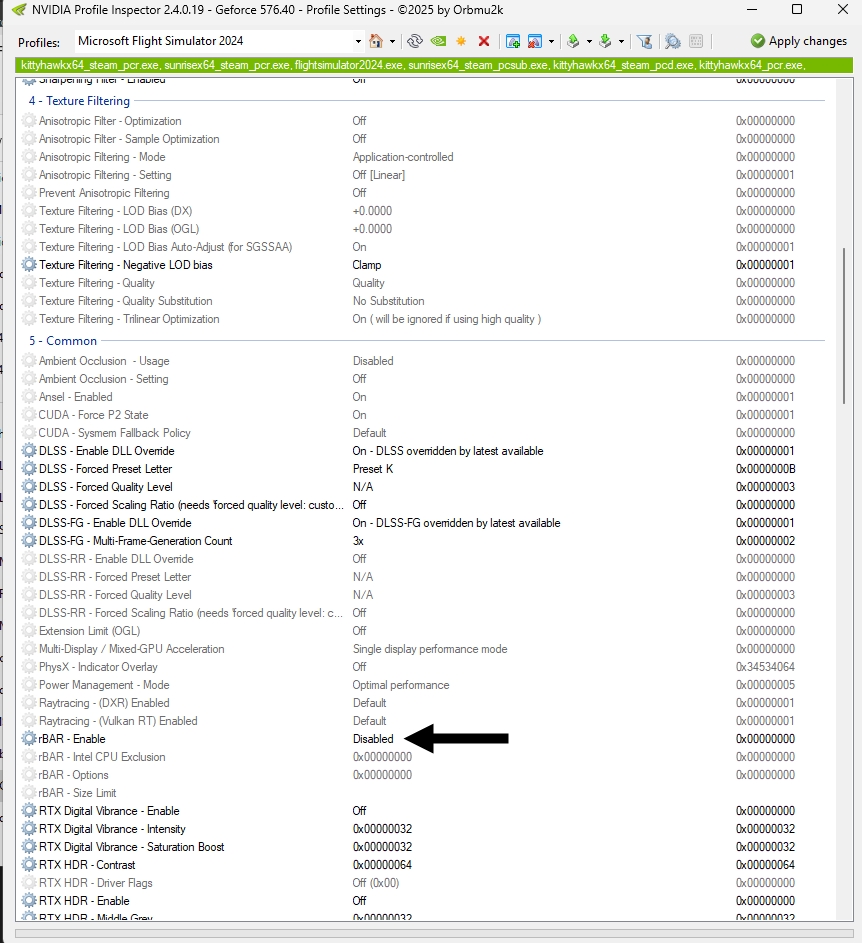The image size is (862, 943).
Task: Click gear icon of DLSS-FG - Multi-Frame-Generation Count
Action: [x=29, y=541]
